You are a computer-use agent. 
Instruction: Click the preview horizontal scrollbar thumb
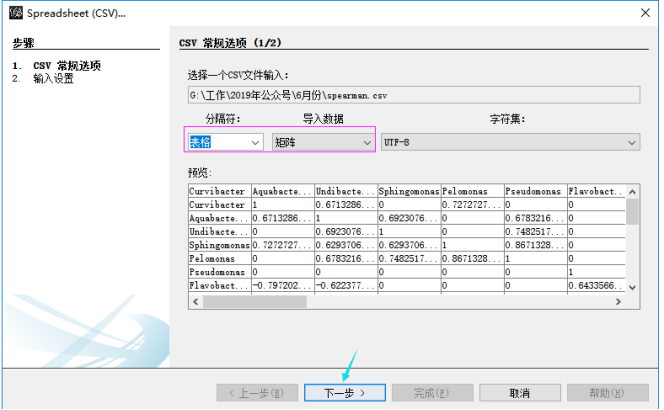[x=255, y=302]
